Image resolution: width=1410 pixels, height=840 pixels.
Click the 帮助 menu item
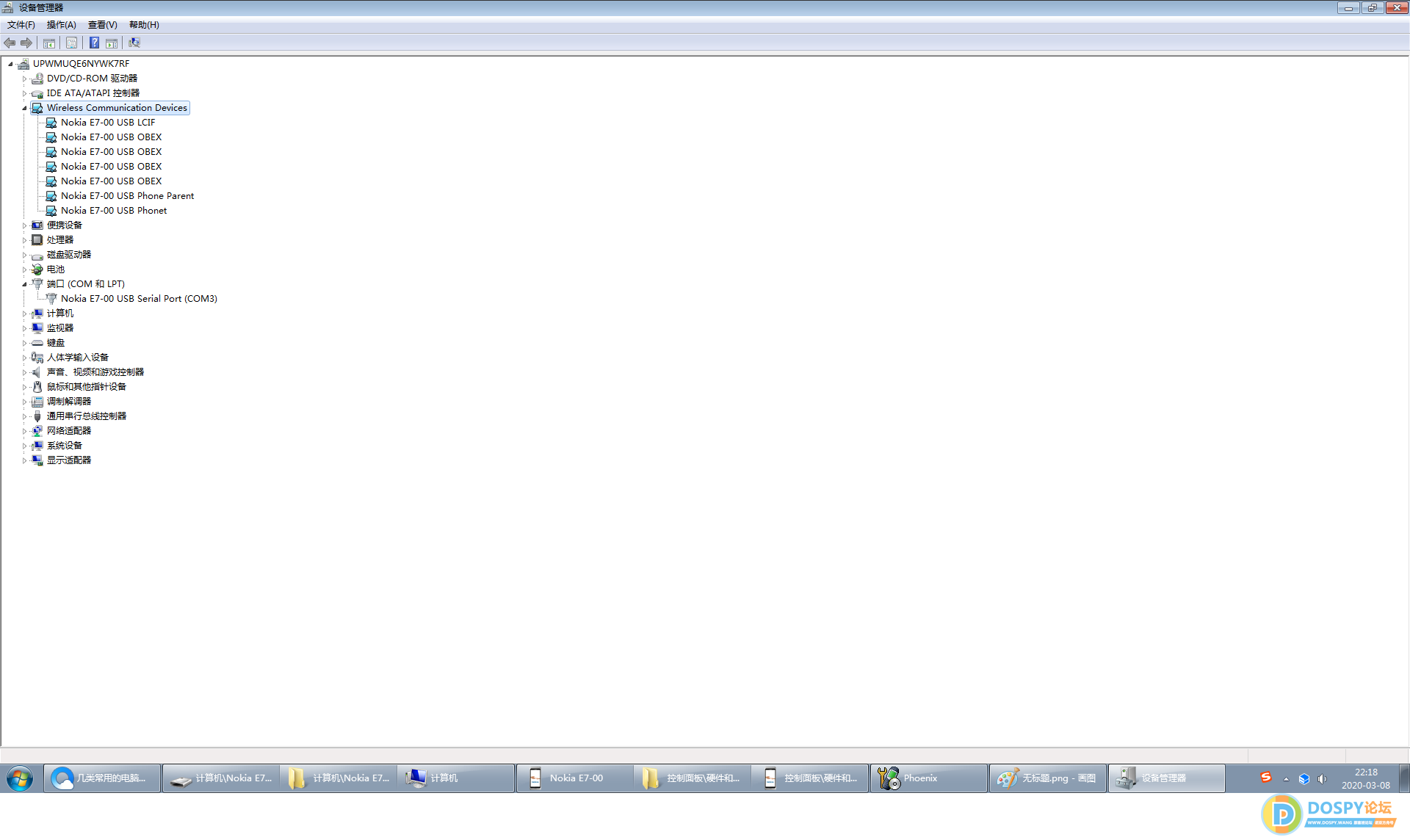(144, 24)
